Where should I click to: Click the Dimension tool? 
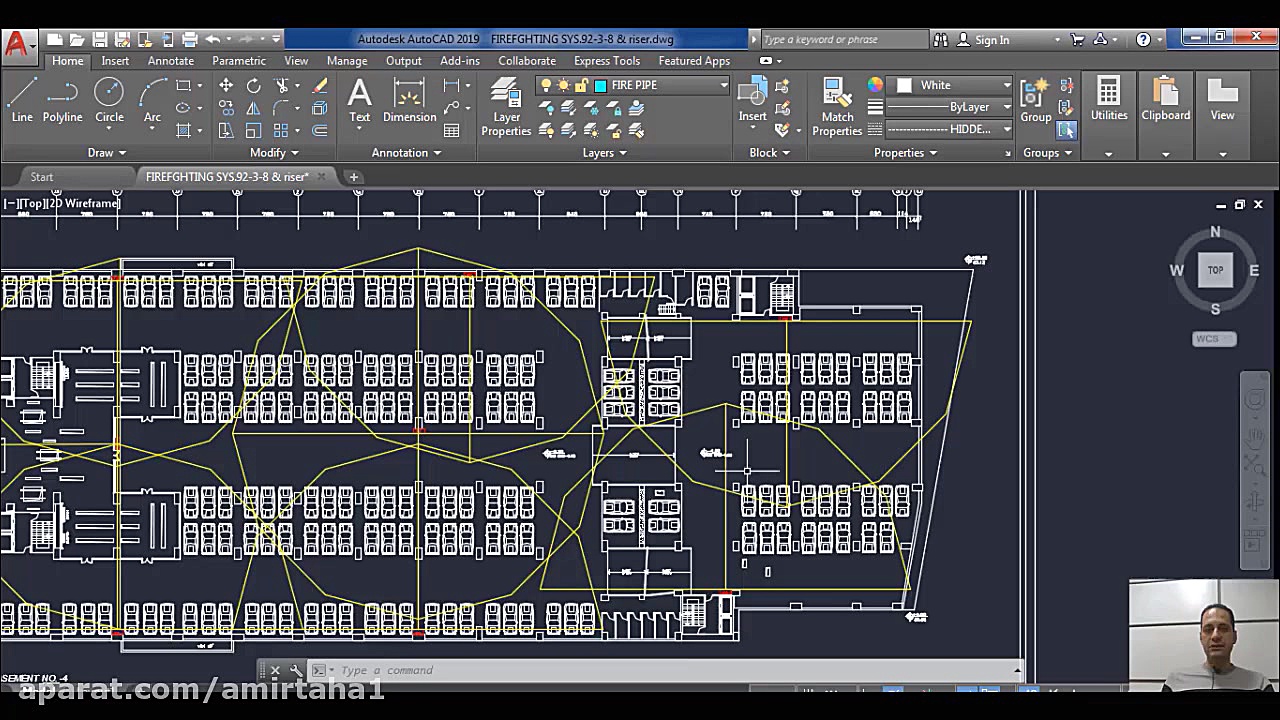[x=409, y=101]
